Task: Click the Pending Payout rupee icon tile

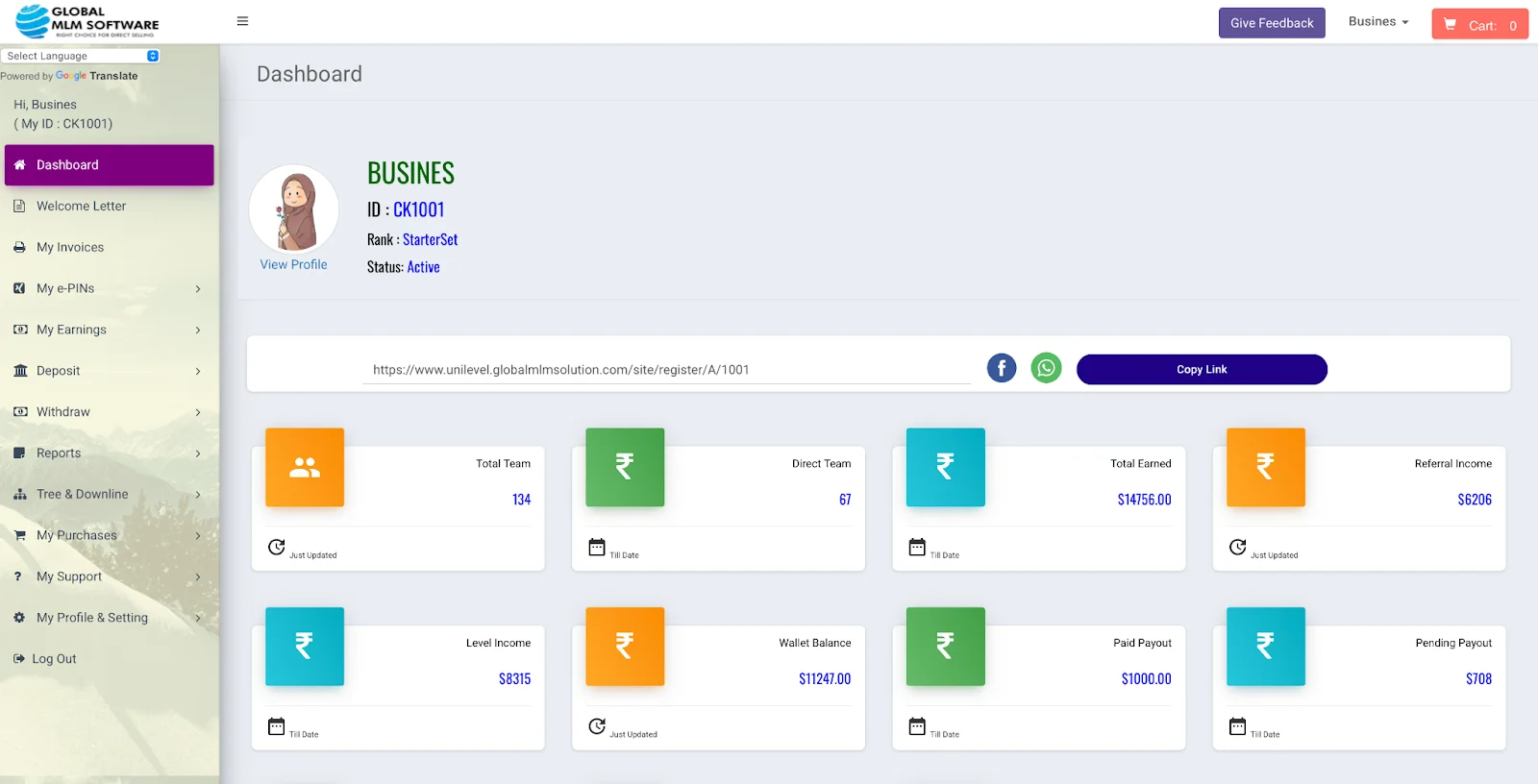Action: pos(1266,647)
